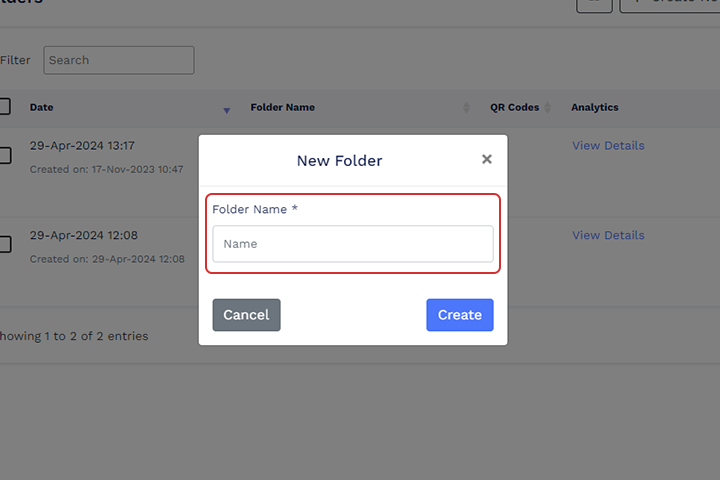Screen dimensions: 720x480
Task: Click Created on: 29-Apr-2024 12:08 text
Action: pos(107,259)
